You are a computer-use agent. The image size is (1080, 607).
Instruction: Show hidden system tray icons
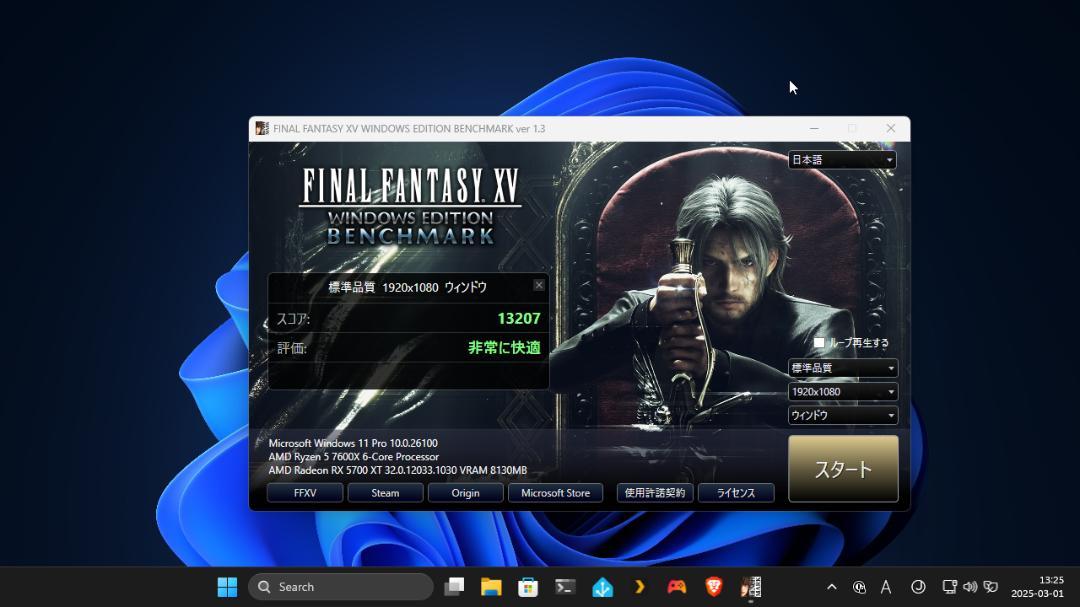[x=832, y=587]
